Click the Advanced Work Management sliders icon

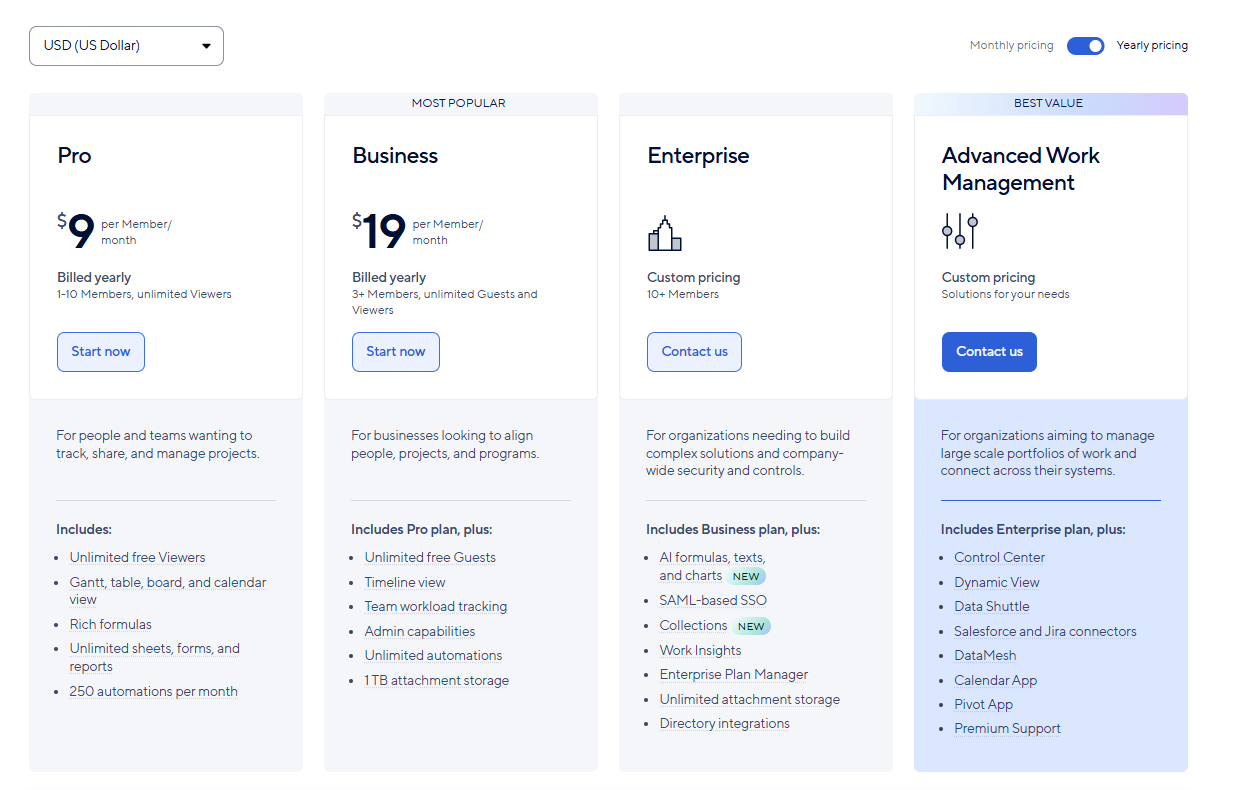(x=959, y=230)
